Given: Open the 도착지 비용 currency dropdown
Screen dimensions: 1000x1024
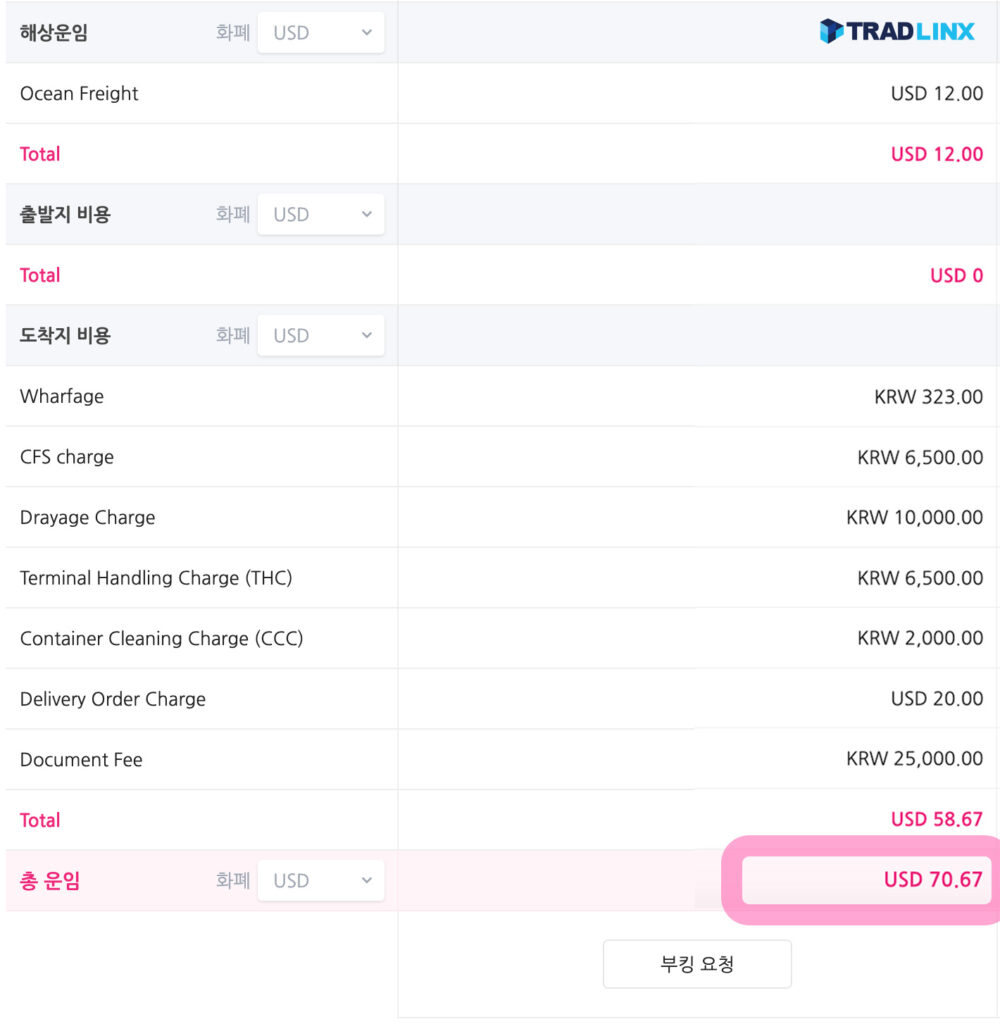Looking at the screenshot, I should (321, 335).
